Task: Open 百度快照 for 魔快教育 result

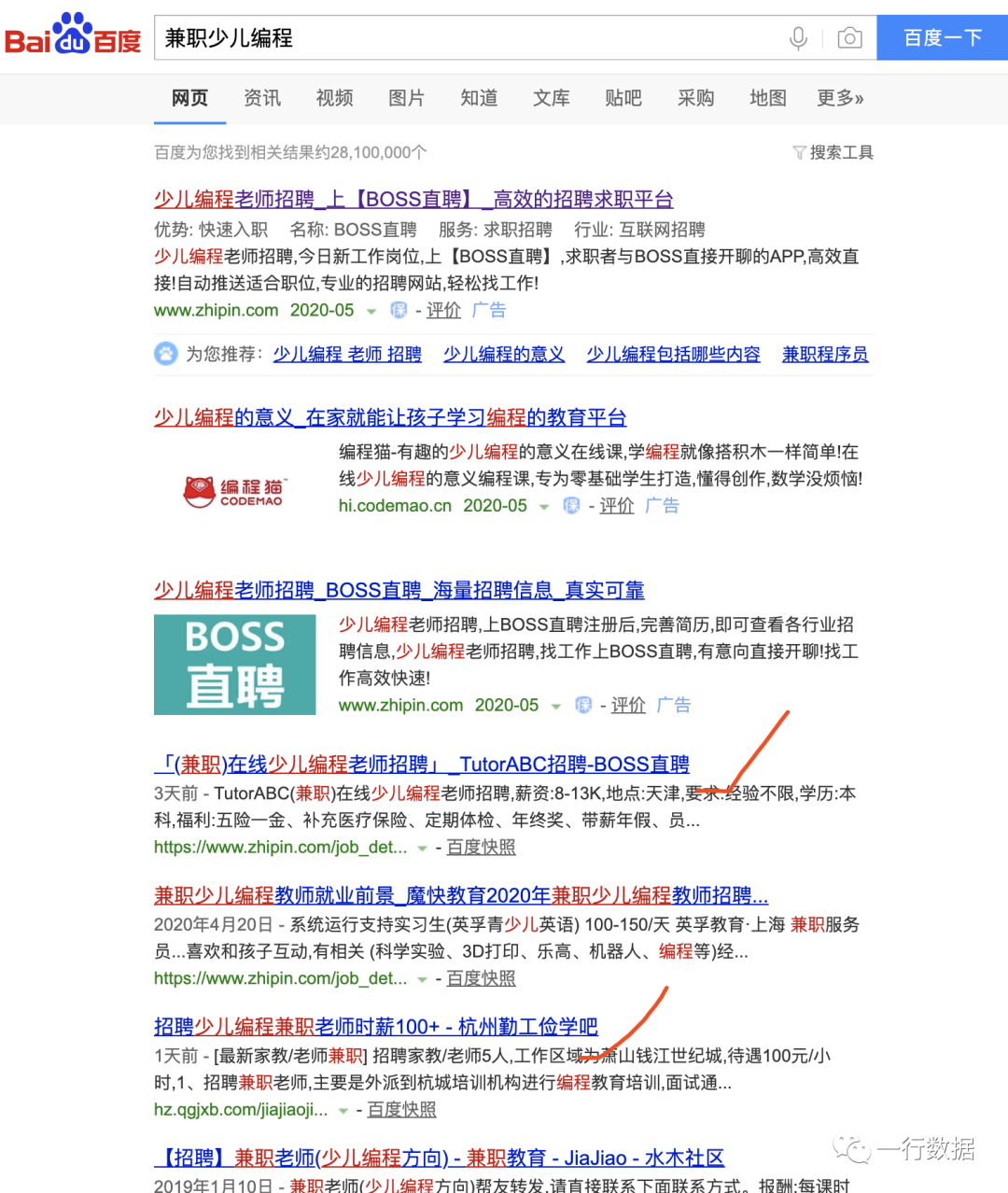Action: coord(481,978)
